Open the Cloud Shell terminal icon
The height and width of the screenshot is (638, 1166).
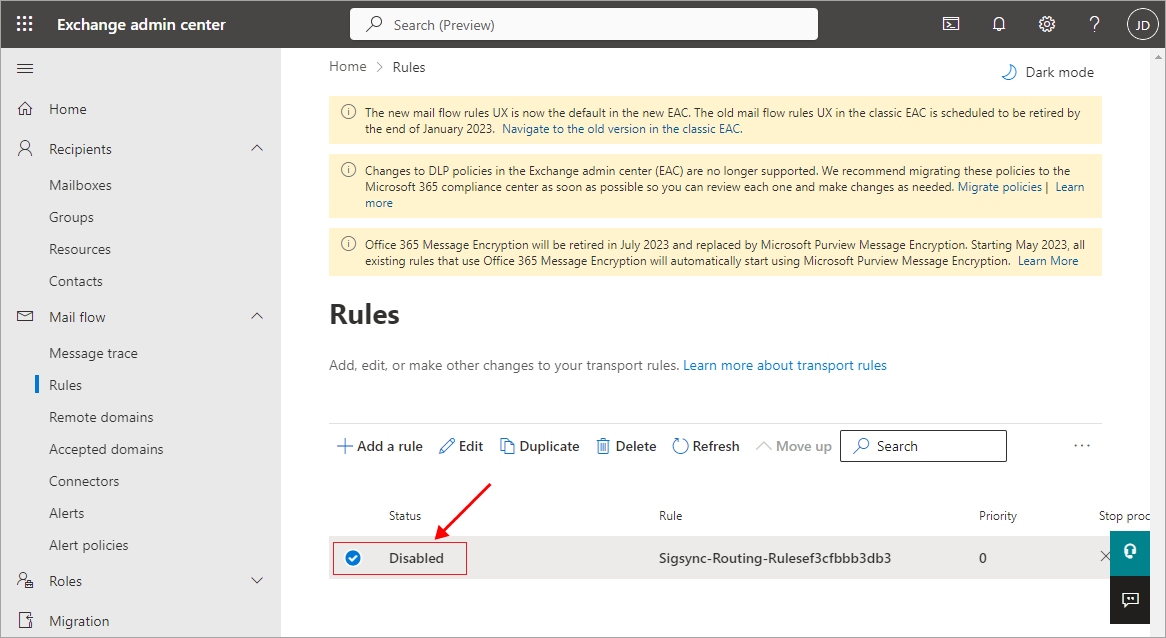pos(950,25)
